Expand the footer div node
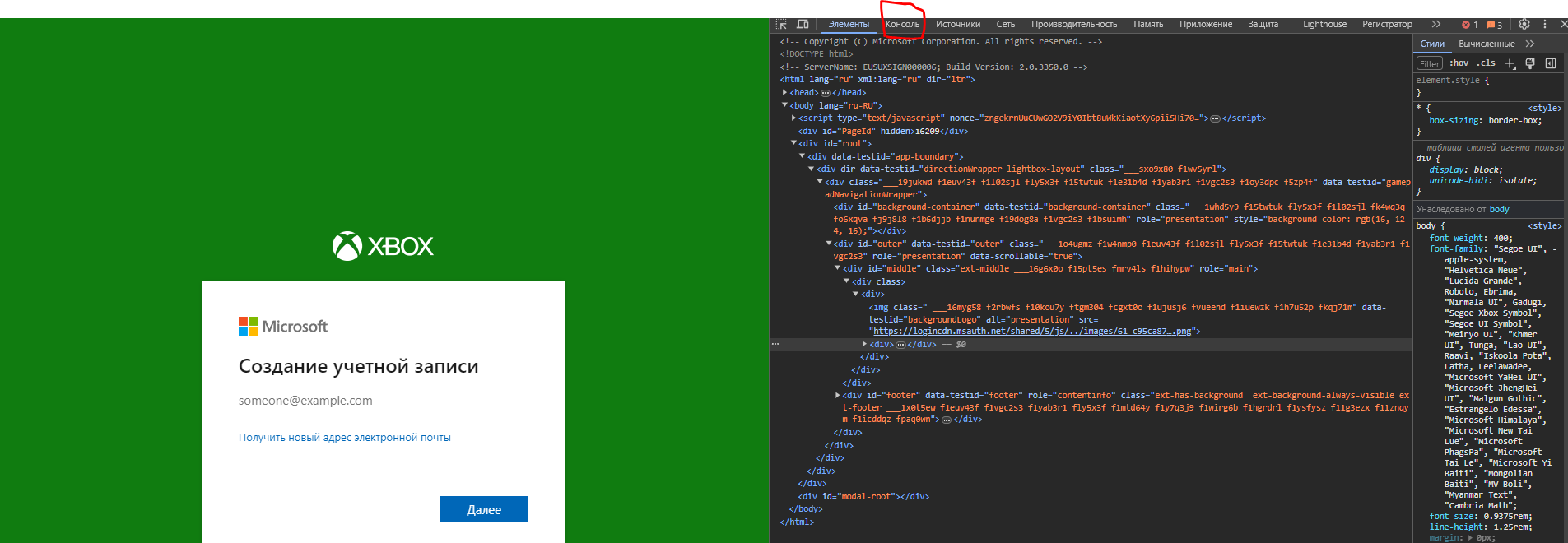Image resolution: width=1568 pixels, height=543 pixels. (838, 396)
